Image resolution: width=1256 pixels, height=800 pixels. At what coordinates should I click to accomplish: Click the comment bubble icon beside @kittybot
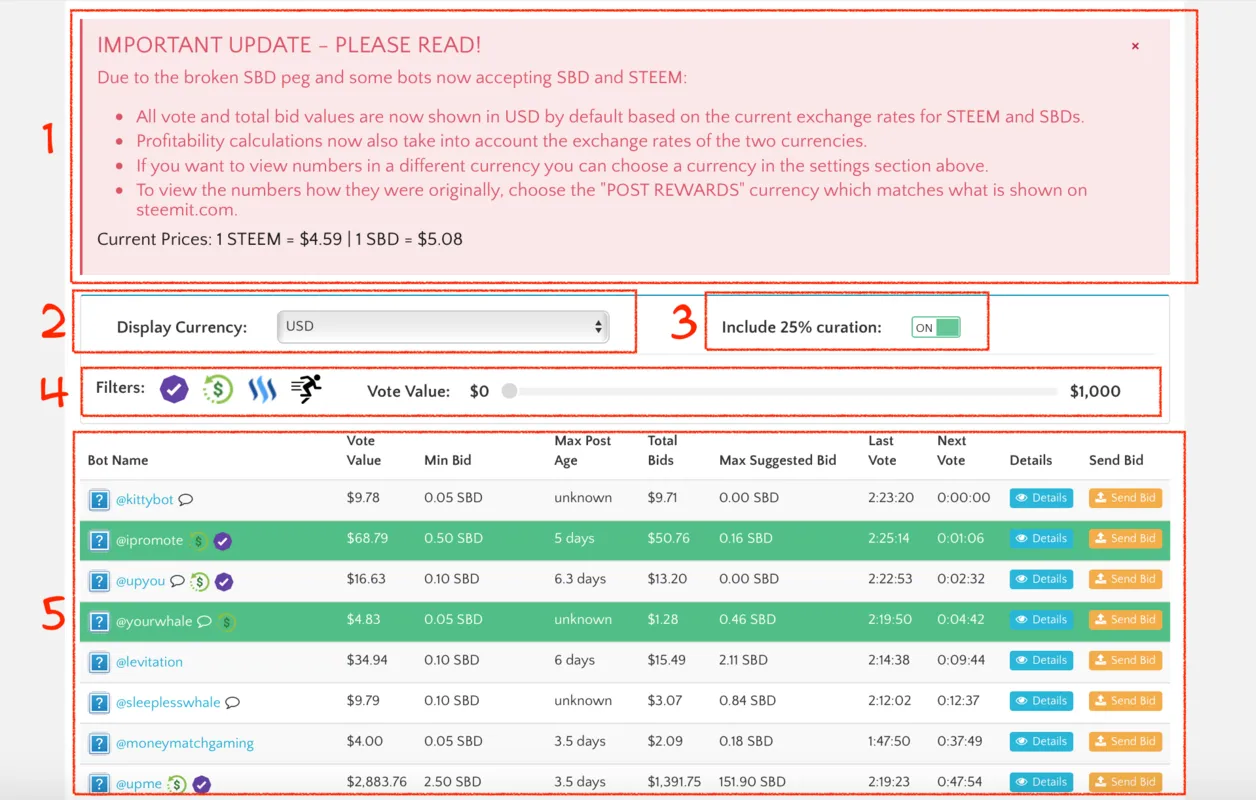tap(185, 500)
